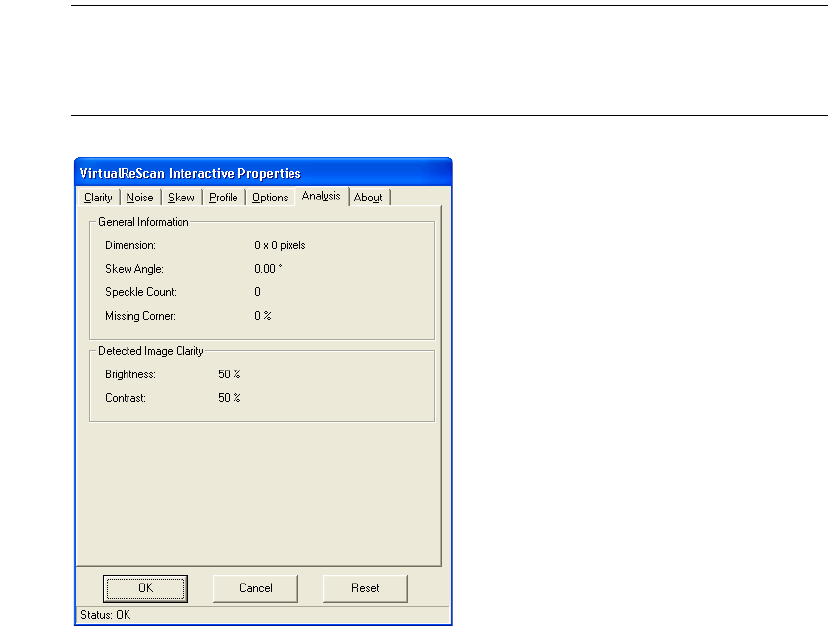
Task: Go to the Profile tab
Action: coord(223,198)
